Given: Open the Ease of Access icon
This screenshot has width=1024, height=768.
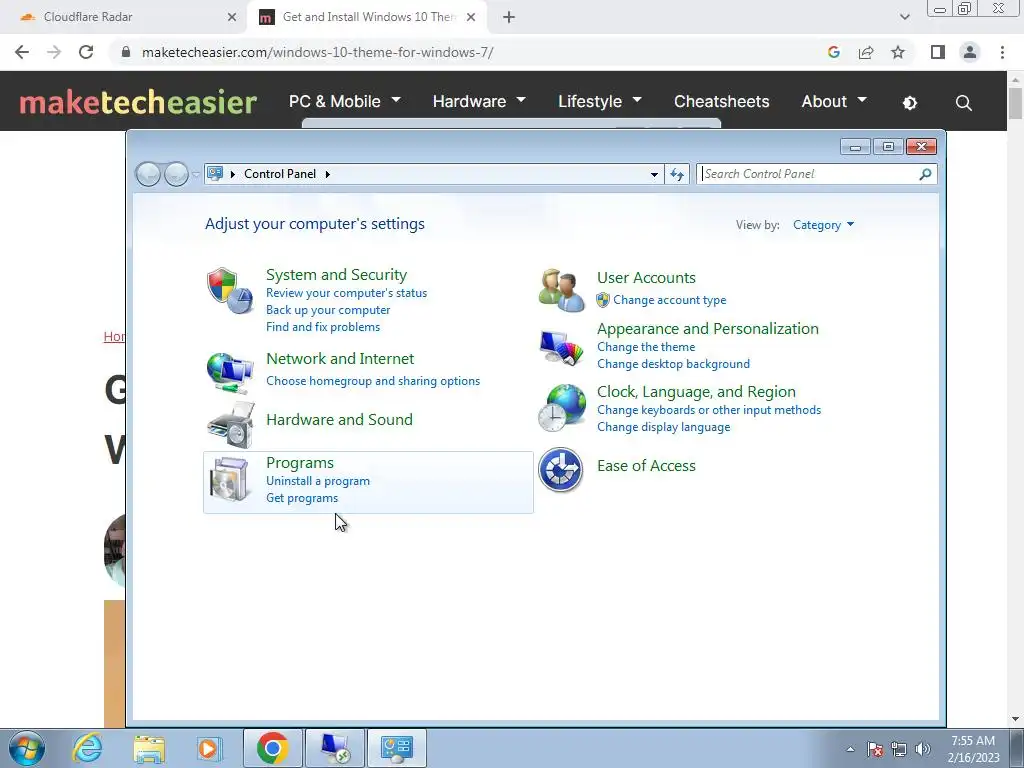Looking at the screenshot, I should pyautogui.click(x=560, y=470).
